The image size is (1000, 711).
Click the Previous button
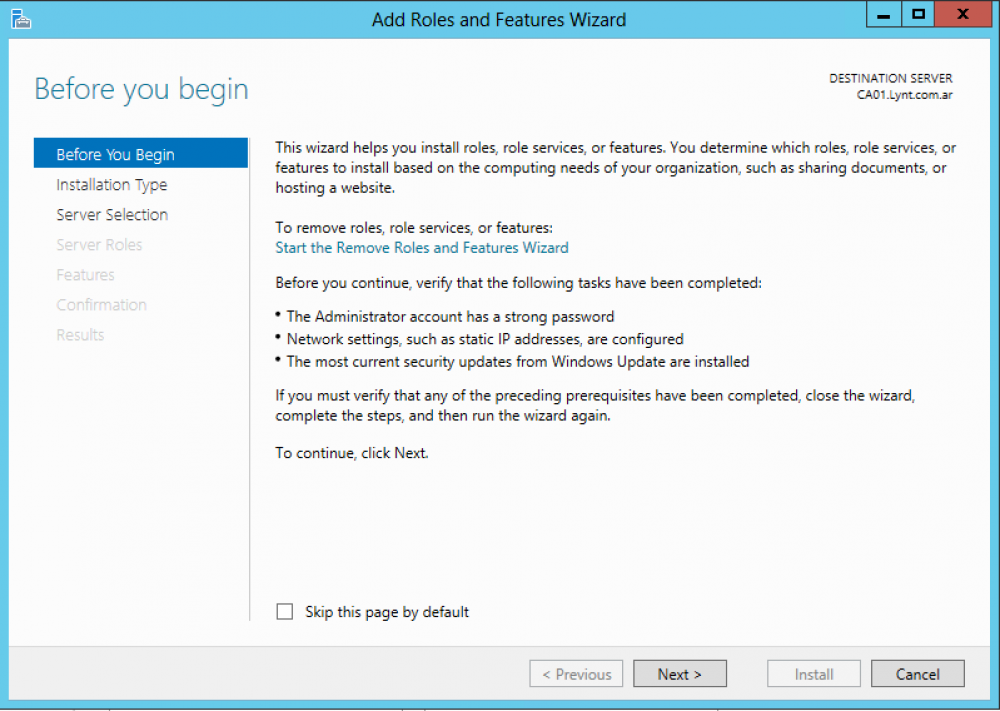[576, 673]
